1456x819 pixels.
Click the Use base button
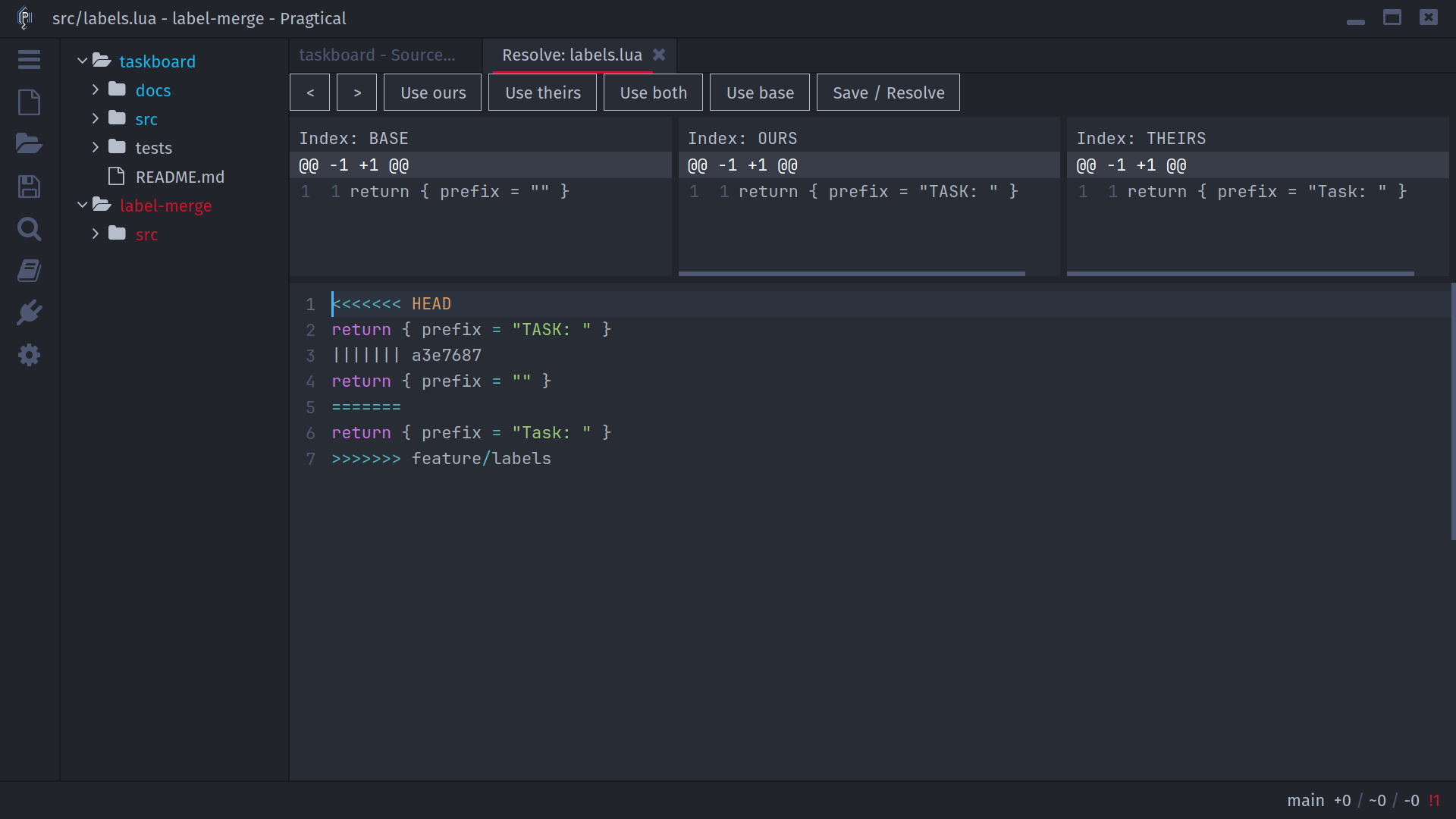click(x=760, y=93)
